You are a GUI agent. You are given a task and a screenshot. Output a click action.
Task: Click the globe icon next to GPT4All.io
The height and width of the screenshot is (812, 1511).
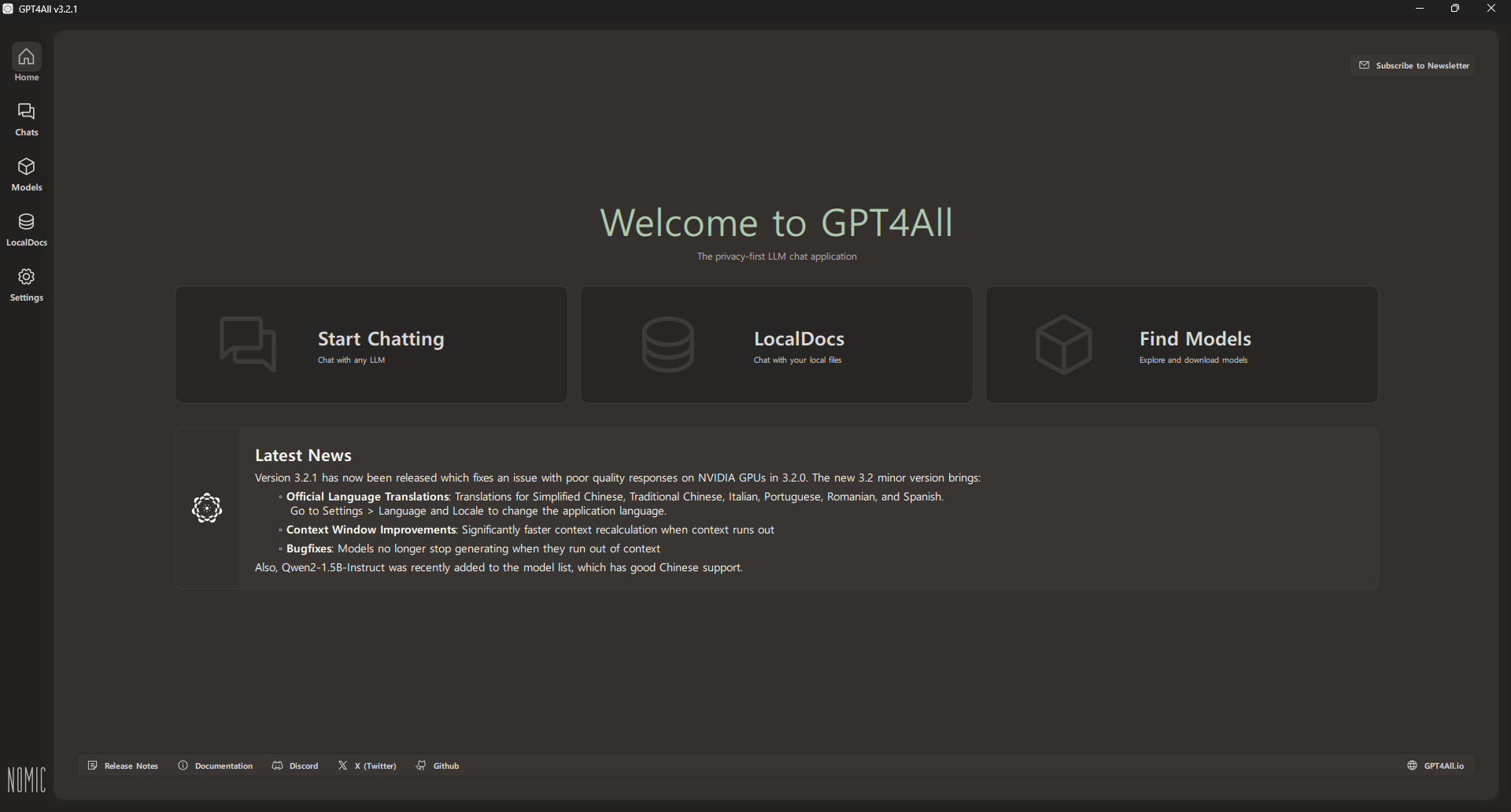[1412, 766]
